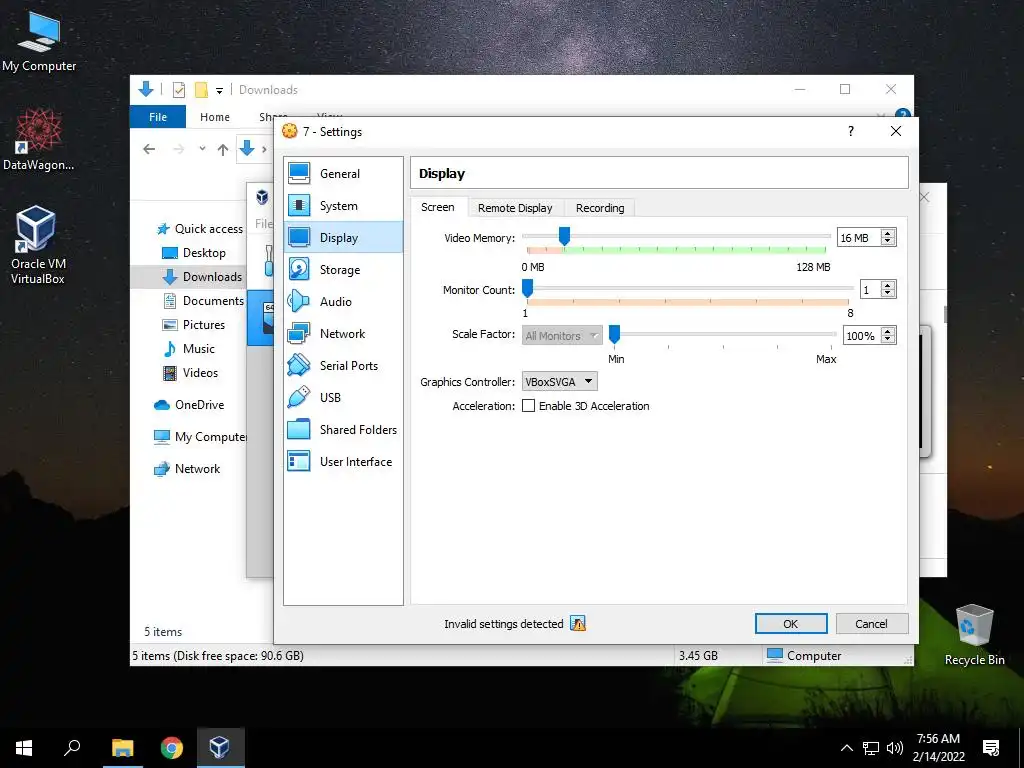Viewport: 1024px width, 768px height.
Task: Switch to Recording tab
Action: pos(600,208)
